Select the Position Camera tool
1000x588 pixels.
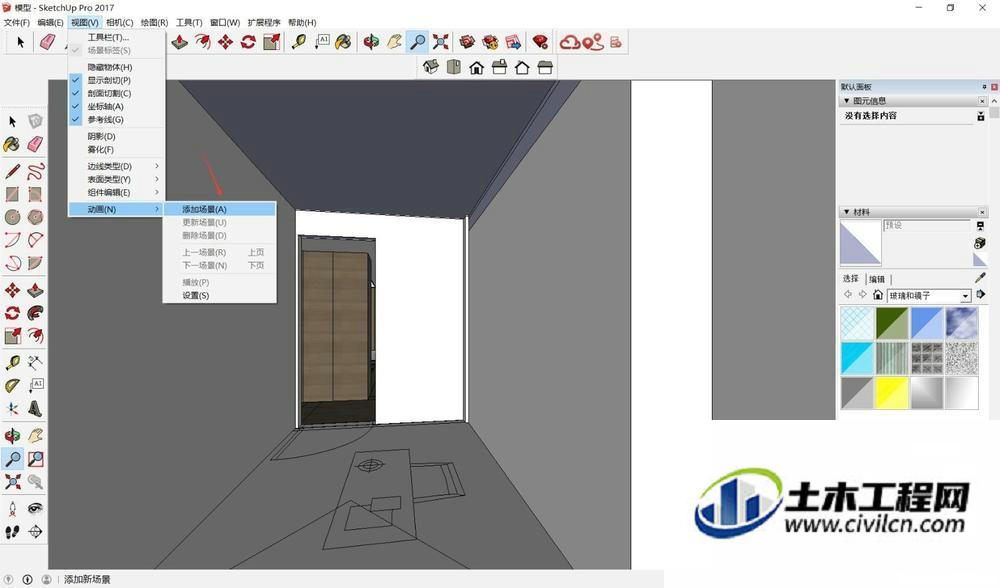pos(13,508)
